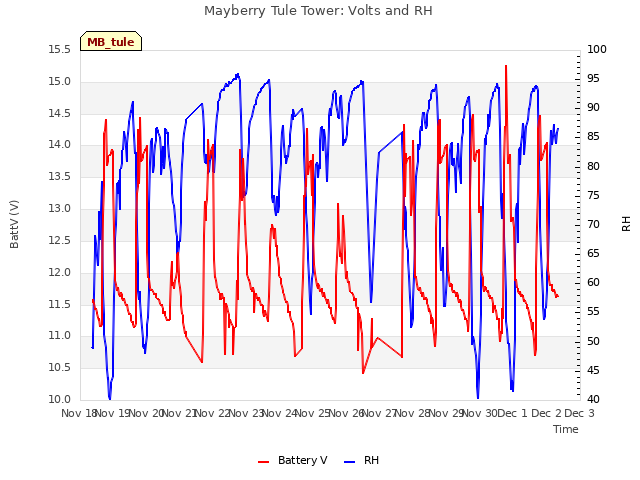Viewport: 640px width, 480px height.
Task: Select the RH legend label text
Action: pyautogui.click(x=371, y=460)
